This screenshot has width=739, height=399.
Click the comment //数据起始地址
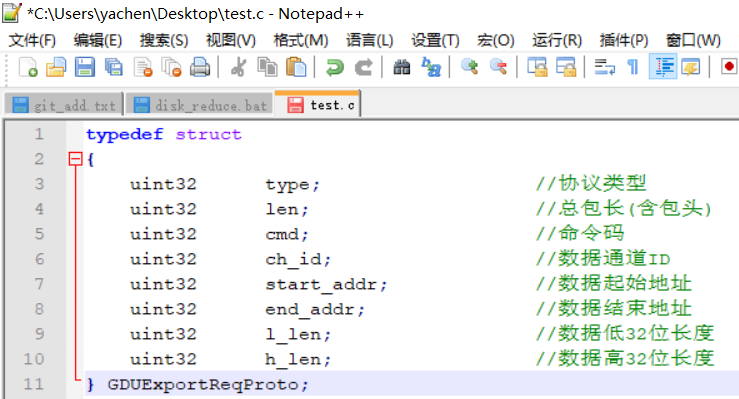click(x=614, y=283)
